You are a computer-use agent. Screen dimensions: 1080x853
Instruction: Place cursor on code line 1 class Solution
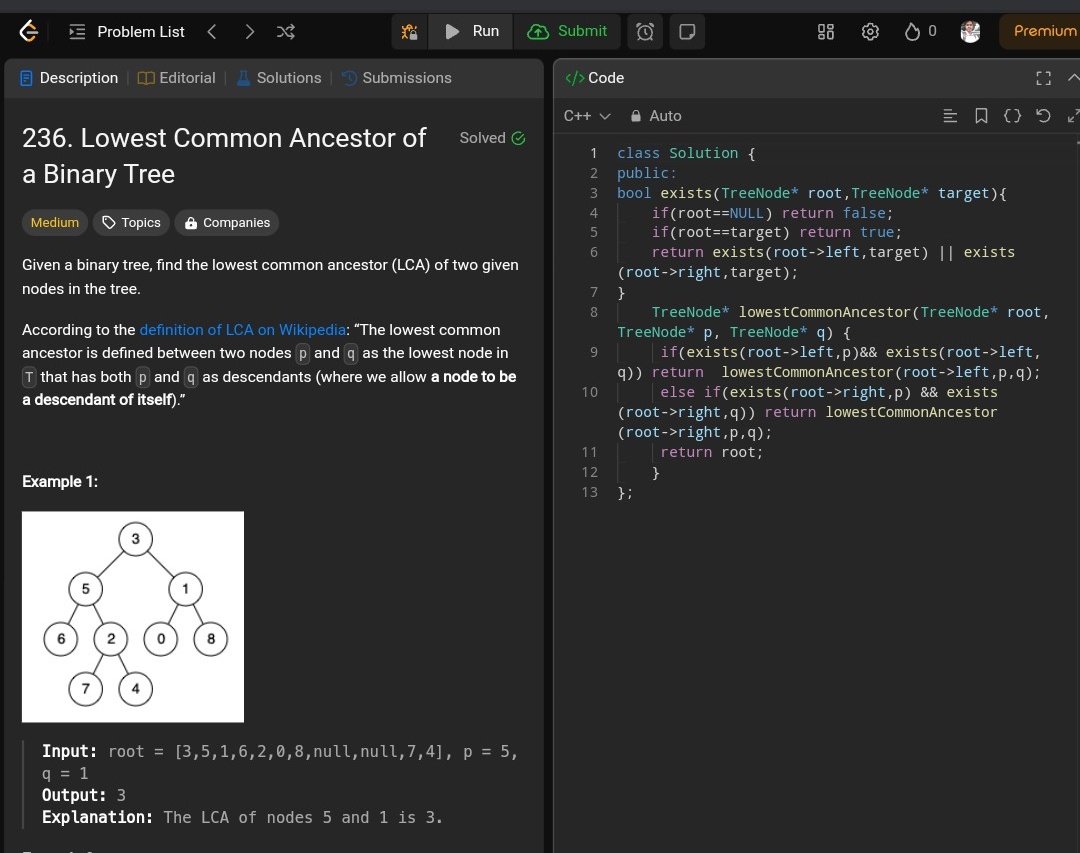(x=686, y=153)
